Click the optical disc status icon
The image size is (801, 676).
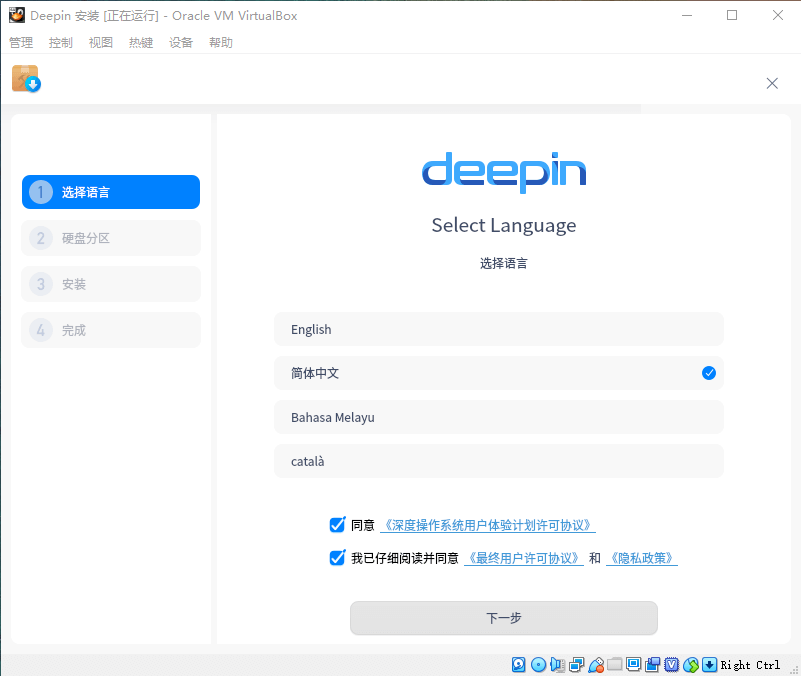click(538, 664)
